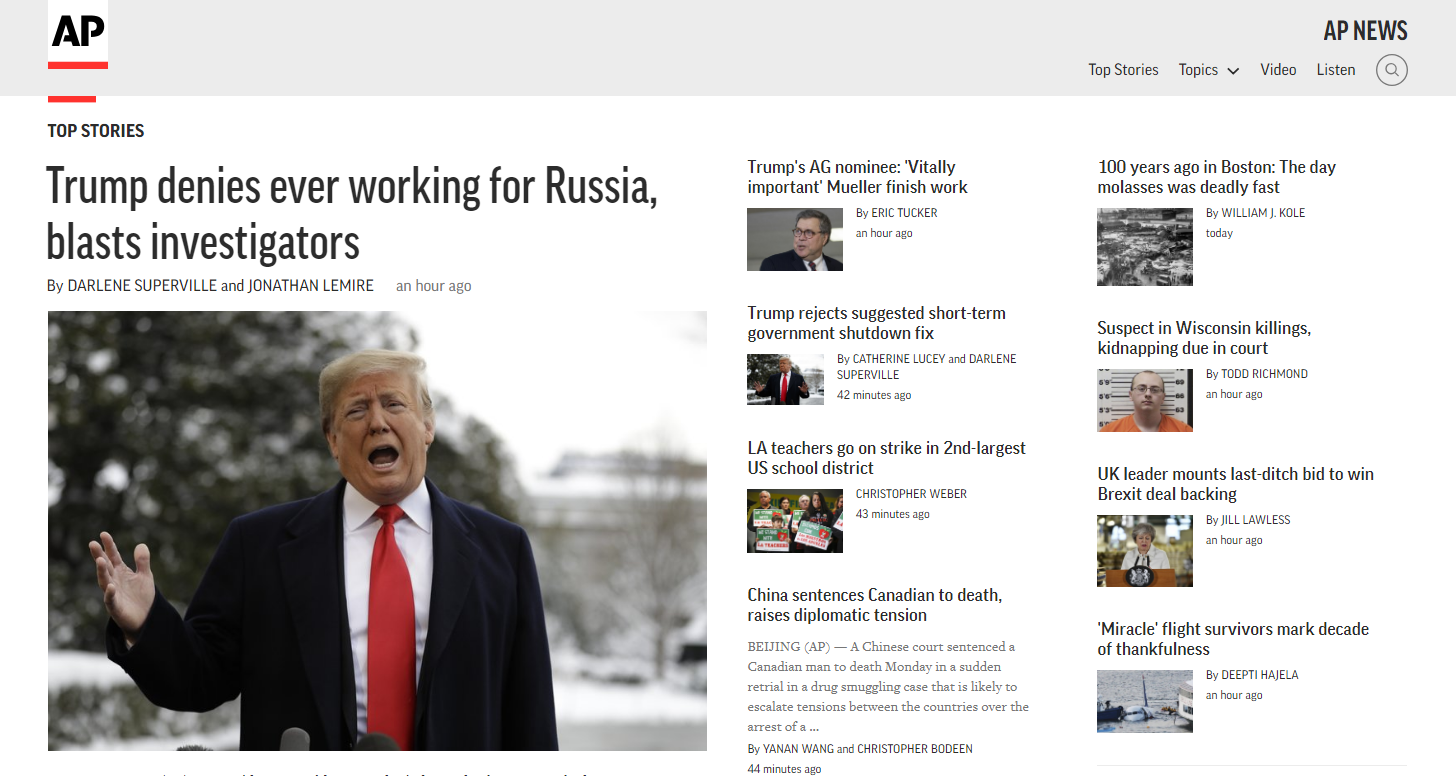
Task: Open headline about Trump denying working for Russia
Action: click(352, 213)
